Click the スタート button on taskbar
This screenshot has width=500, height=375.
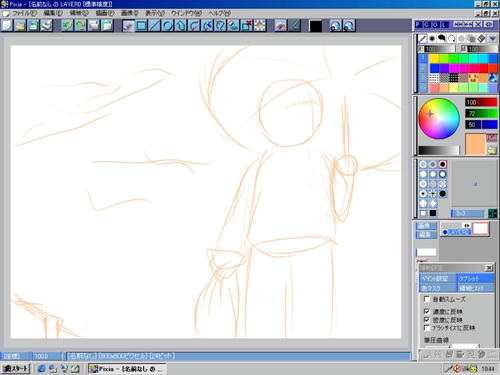16,369
